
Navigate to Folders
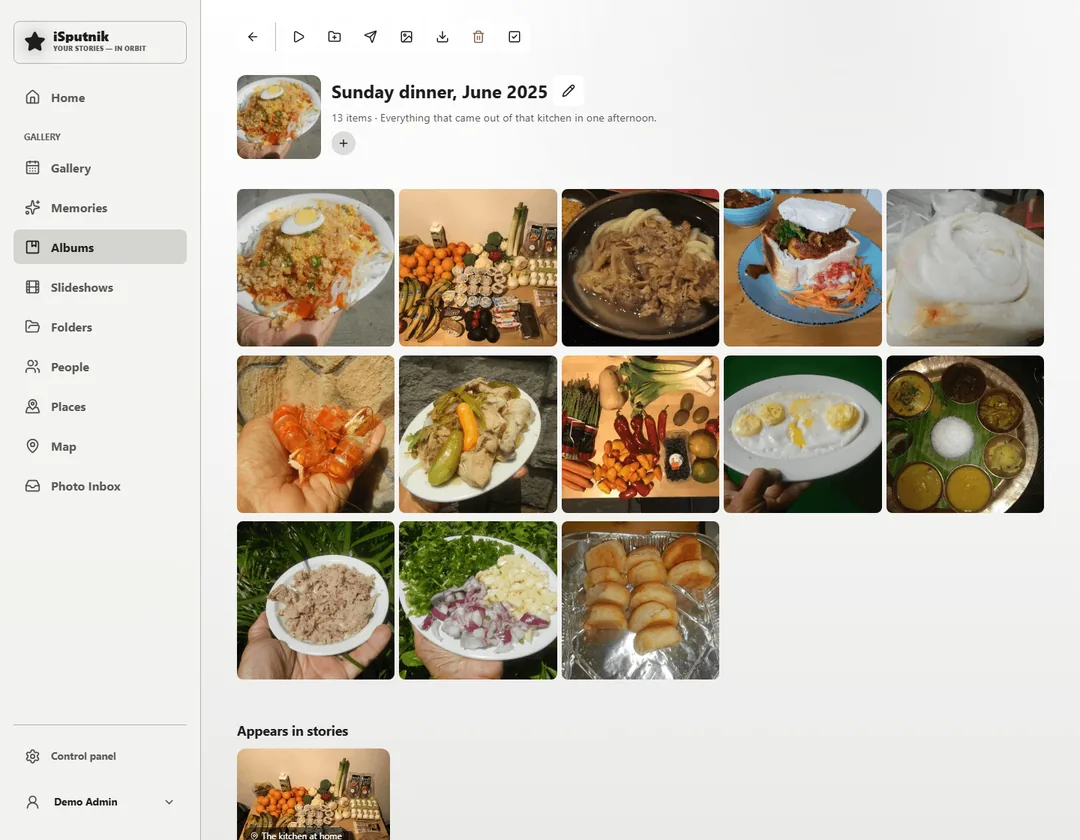pyautogui.click(x=100, y=327)
